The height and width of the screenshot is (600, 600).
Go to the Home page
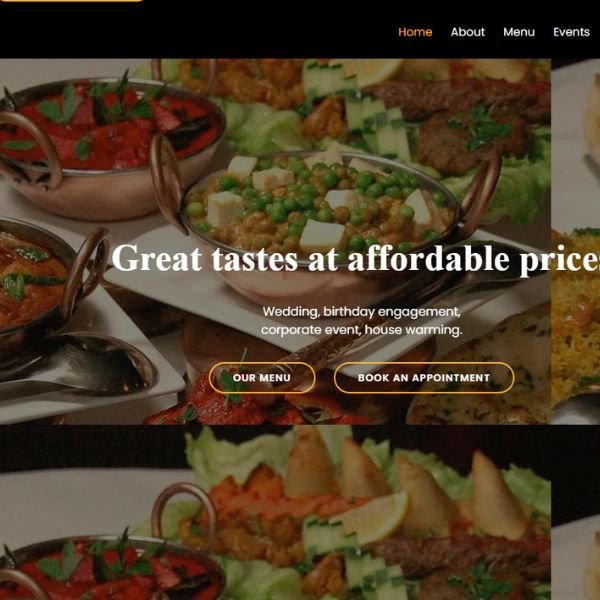click(415, 32)
